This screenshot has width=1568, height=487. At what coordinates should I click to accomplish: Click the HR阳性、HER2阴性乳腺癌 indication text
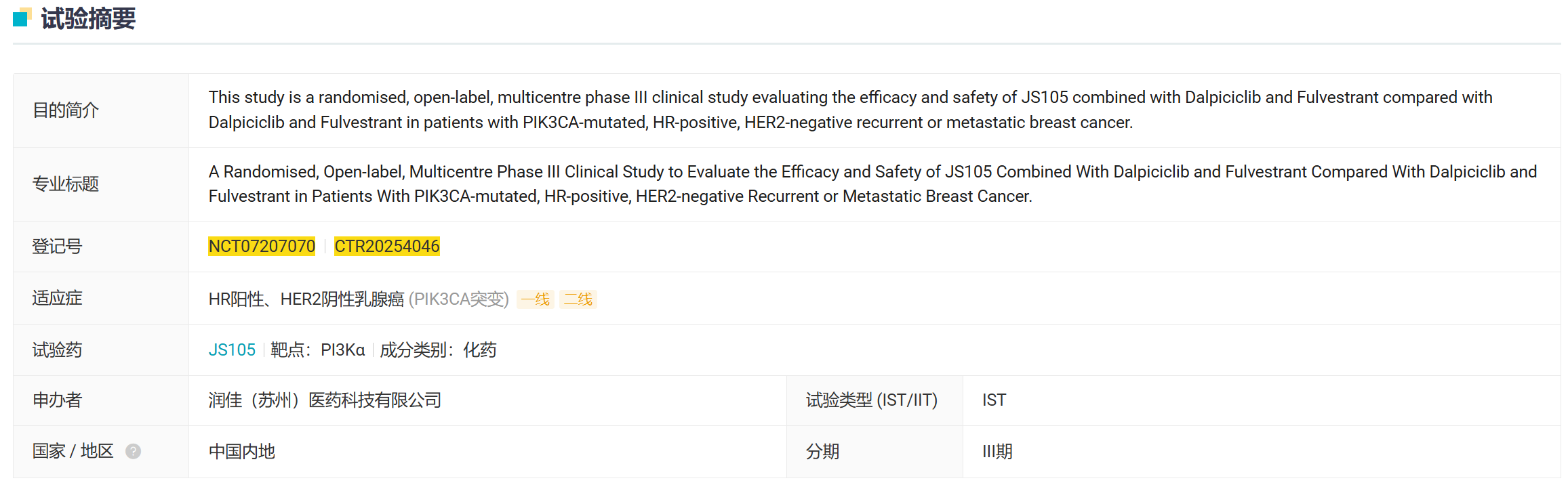(x=306, y=299)
